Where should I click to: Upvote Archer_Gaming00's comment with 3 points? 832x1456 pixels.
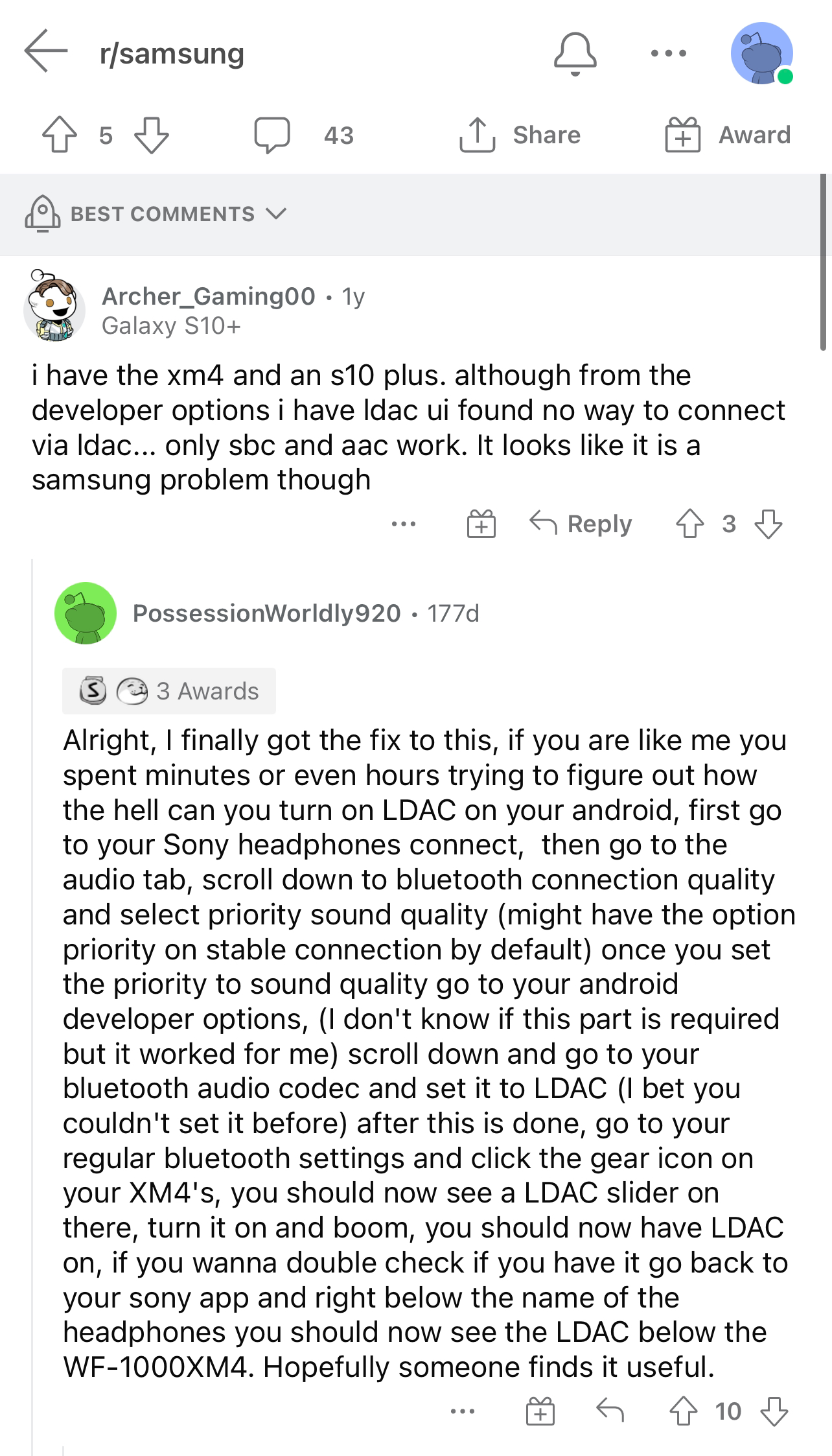(690, 524)
